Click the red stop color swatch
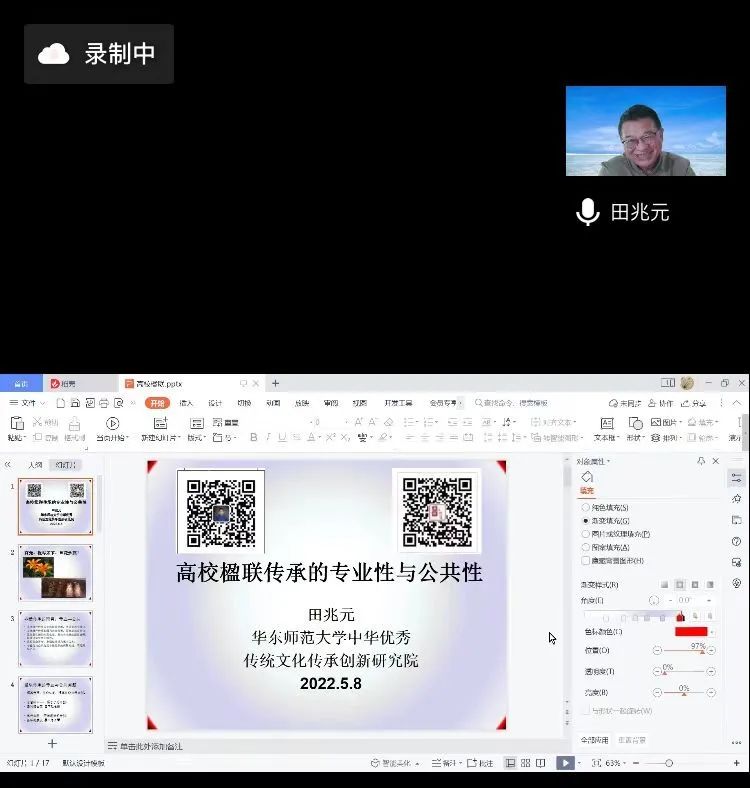This screenshot has width=750, height=788. coord(691,632)
